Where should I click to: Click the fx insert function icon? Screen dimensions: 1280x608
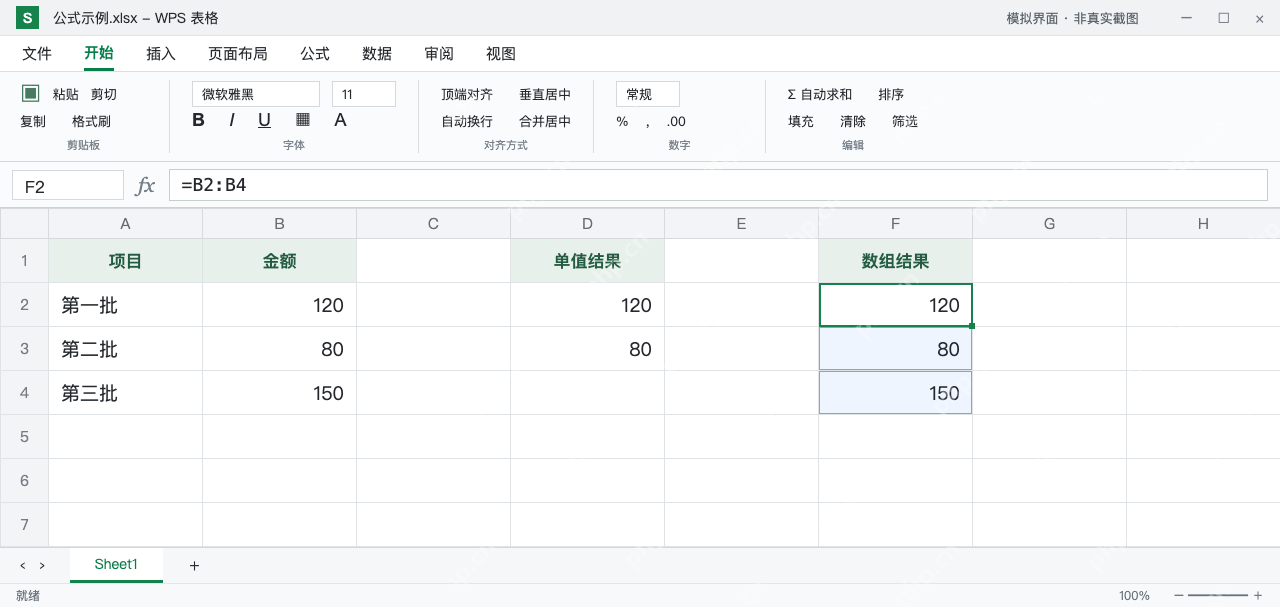146,185
